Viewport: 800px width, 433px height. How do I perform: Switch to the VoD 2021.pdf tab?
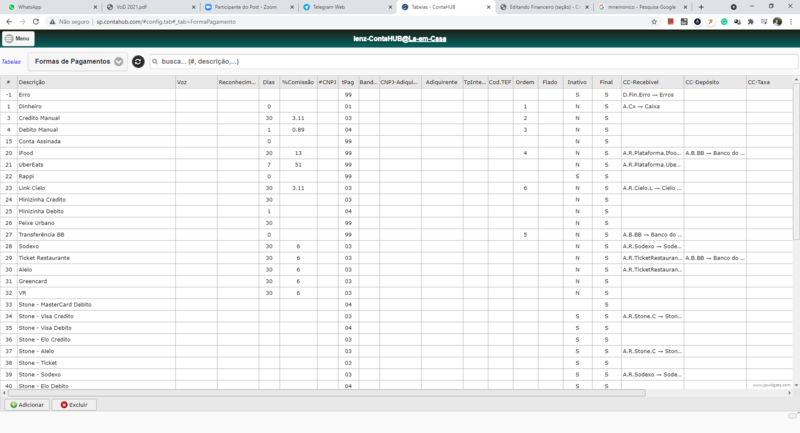click(149, 7)
